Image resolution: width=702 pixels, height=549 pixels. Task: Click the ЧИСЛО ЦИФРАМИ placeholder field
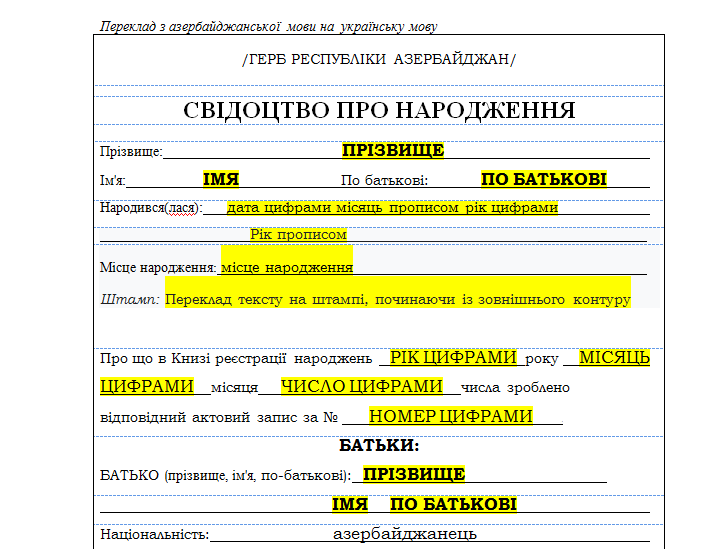pyautogui.click(x=361, y=386)
